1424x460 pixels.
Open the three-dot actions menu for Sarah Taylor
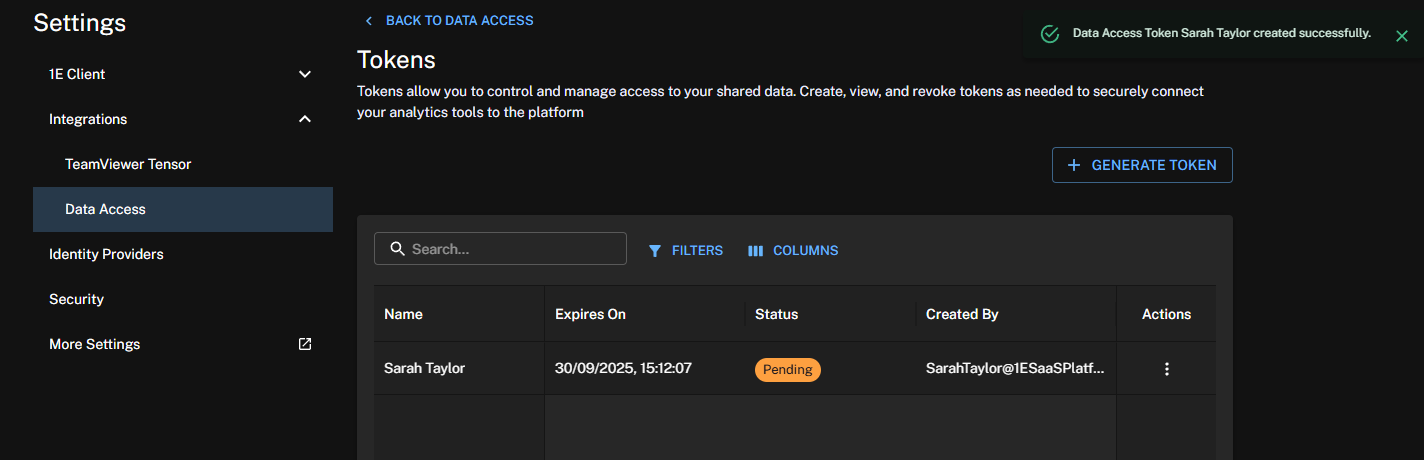point(1166,369)
